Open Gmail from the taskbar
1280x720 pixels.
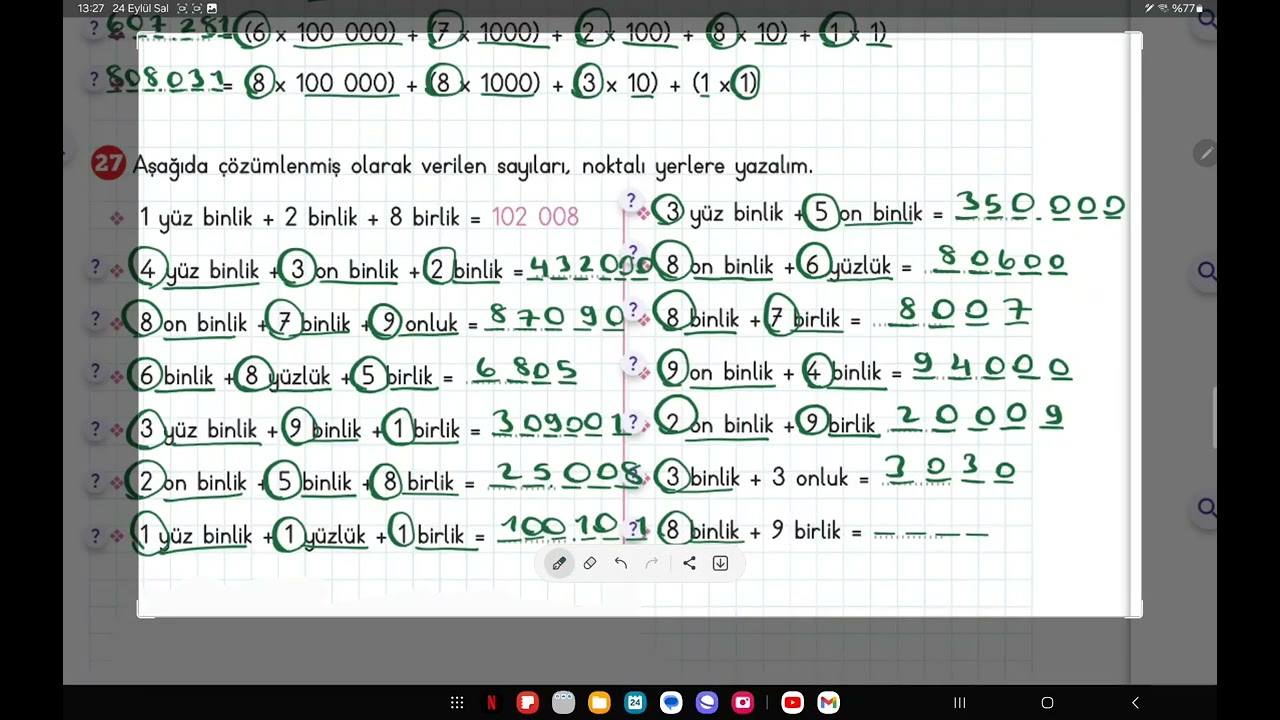click(828, 703)
